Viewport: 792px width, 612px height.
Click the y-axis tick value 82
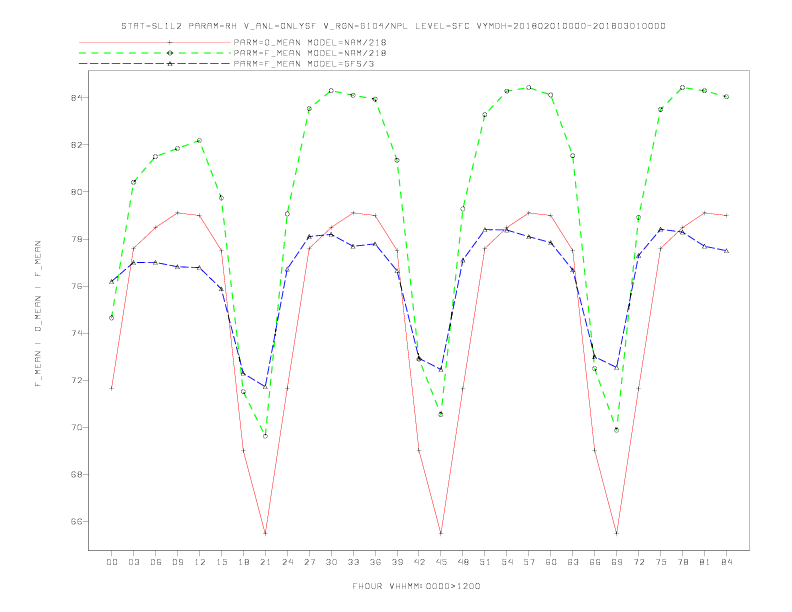click(76, 145)
